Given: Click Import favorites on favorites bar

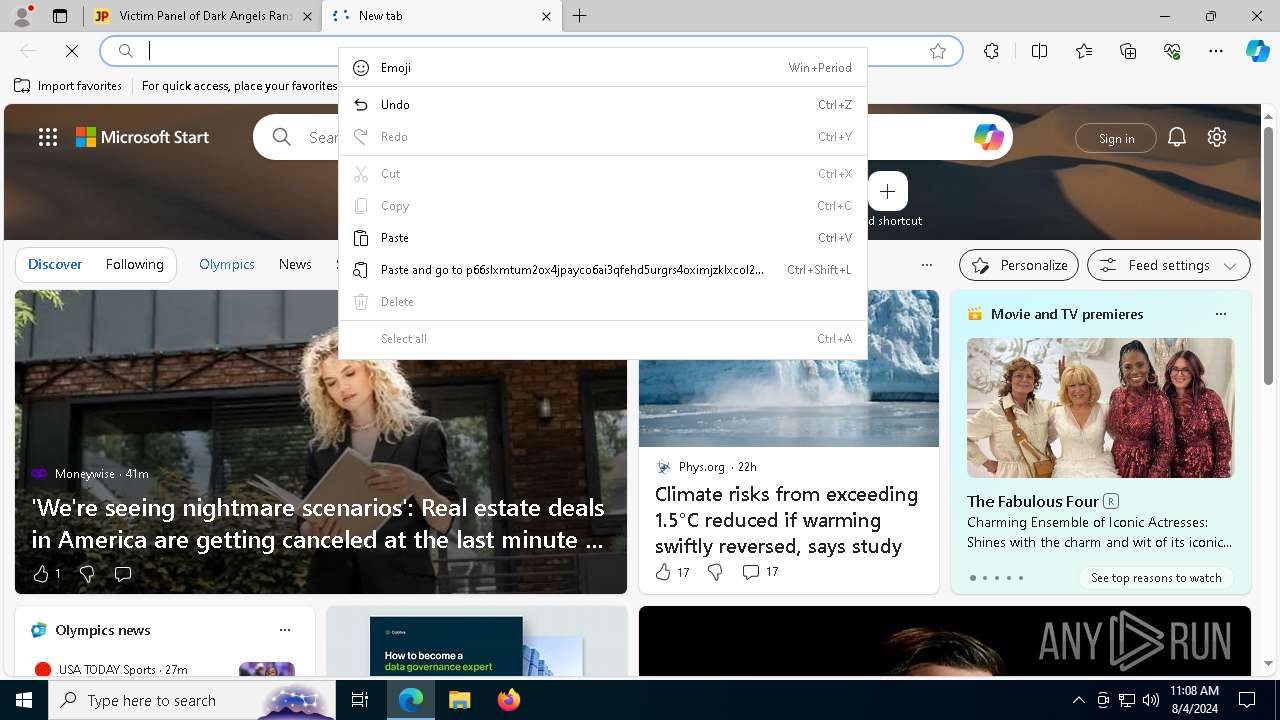Looking at the screenshot, I should (x=68, y=86).
